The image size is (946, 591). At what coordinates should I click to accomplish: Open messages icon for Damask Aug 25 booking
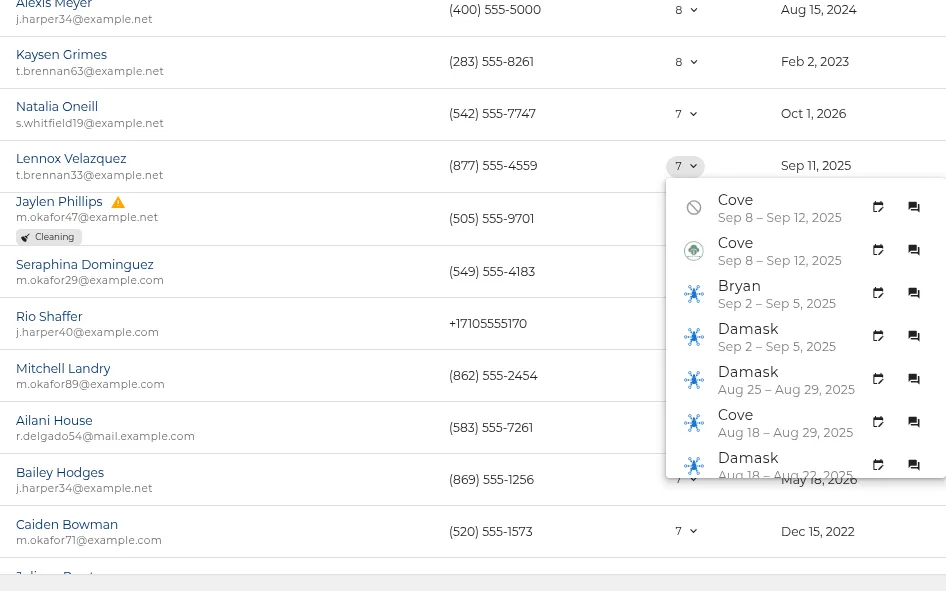(x=913, y=379)
